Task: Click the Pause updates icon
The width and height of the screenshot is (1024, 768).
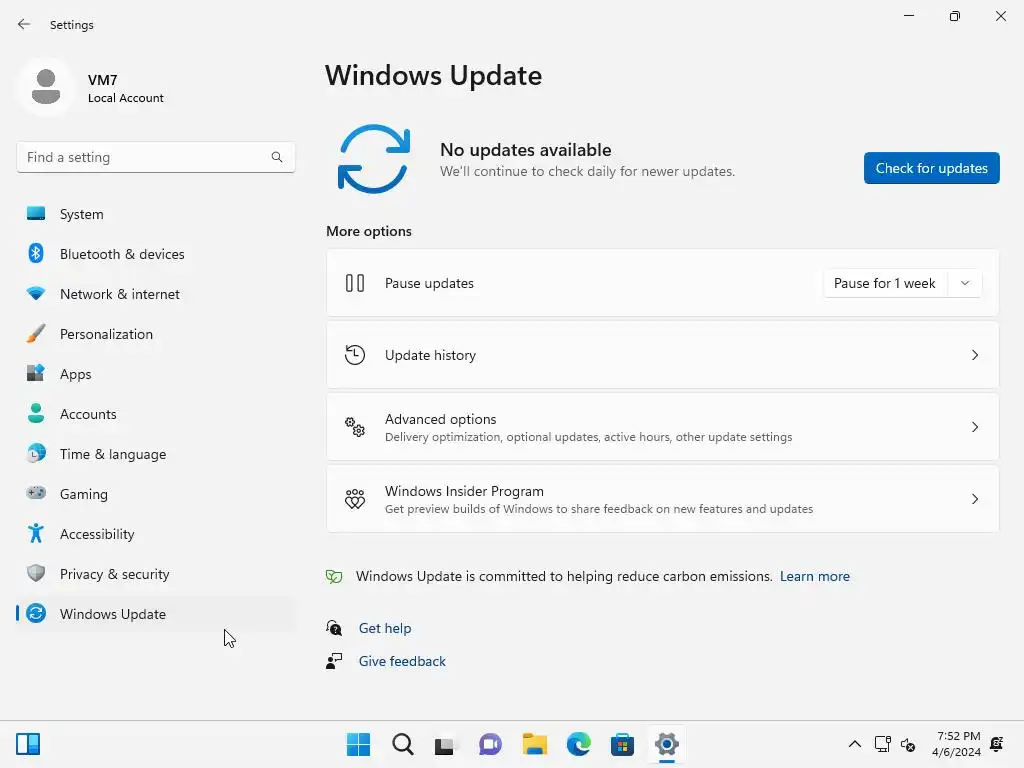Action: [x=355, y=283]
